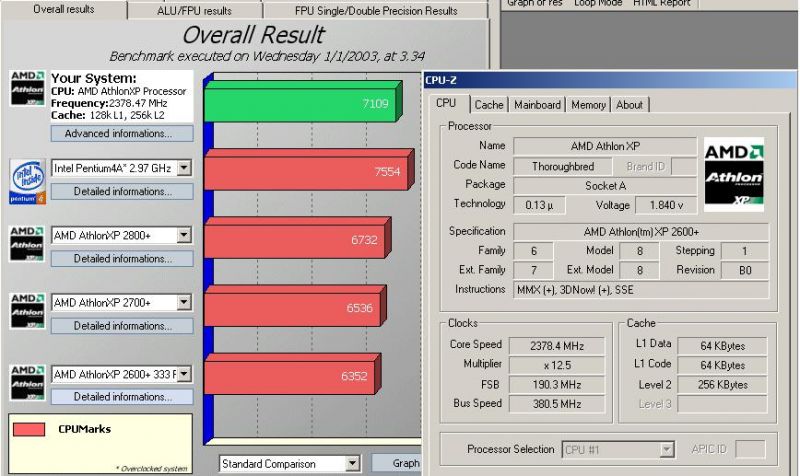
Task: Open the AMD AthlonXP 2700+ comparison dropdown
Action: tap(184, 302)
